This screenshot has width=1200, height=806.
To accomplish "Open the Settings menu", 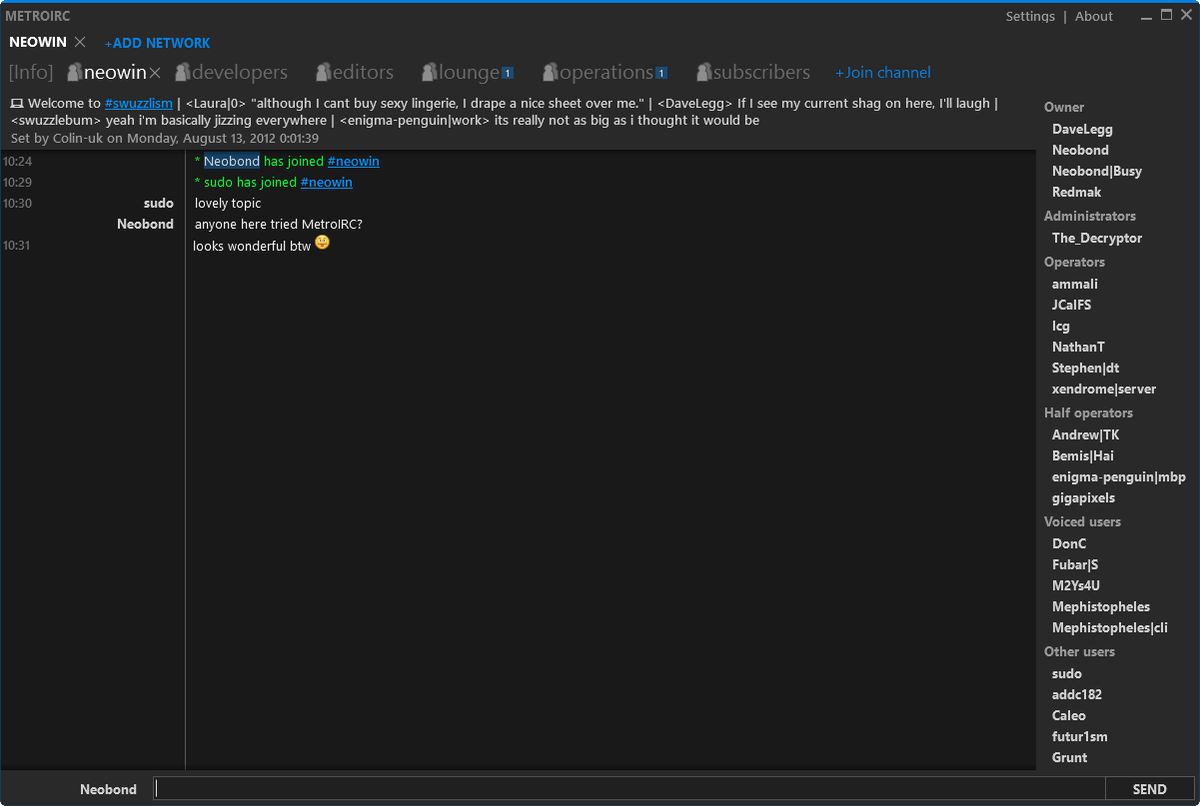I will (x=1030, y=16).
